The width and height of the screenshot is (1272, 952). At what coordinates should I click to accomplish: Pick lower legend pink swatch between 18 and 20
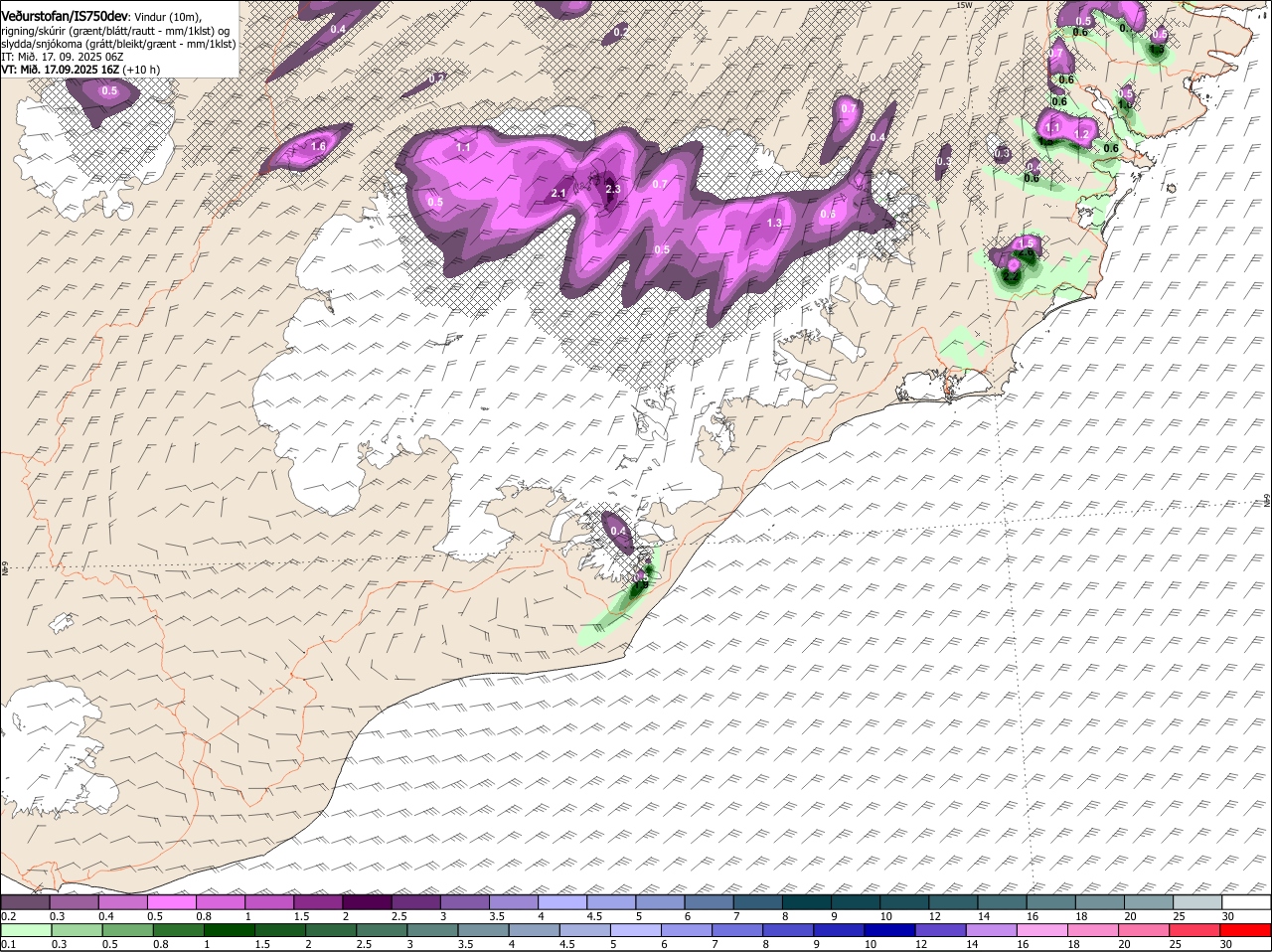(1095, 930)
